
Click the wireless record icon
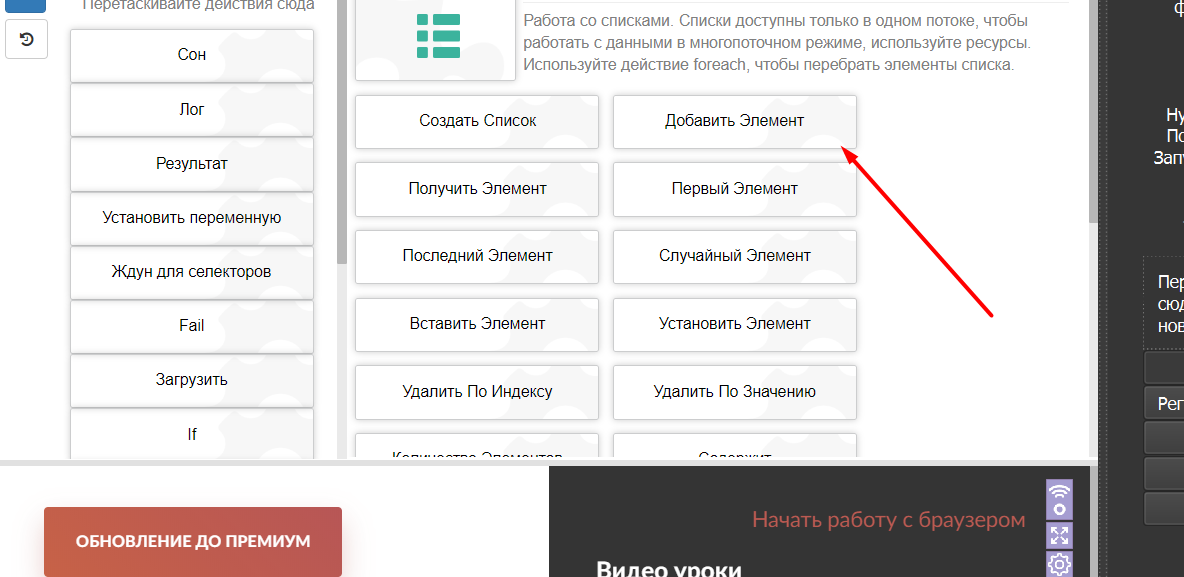[x=1059, y=500]
